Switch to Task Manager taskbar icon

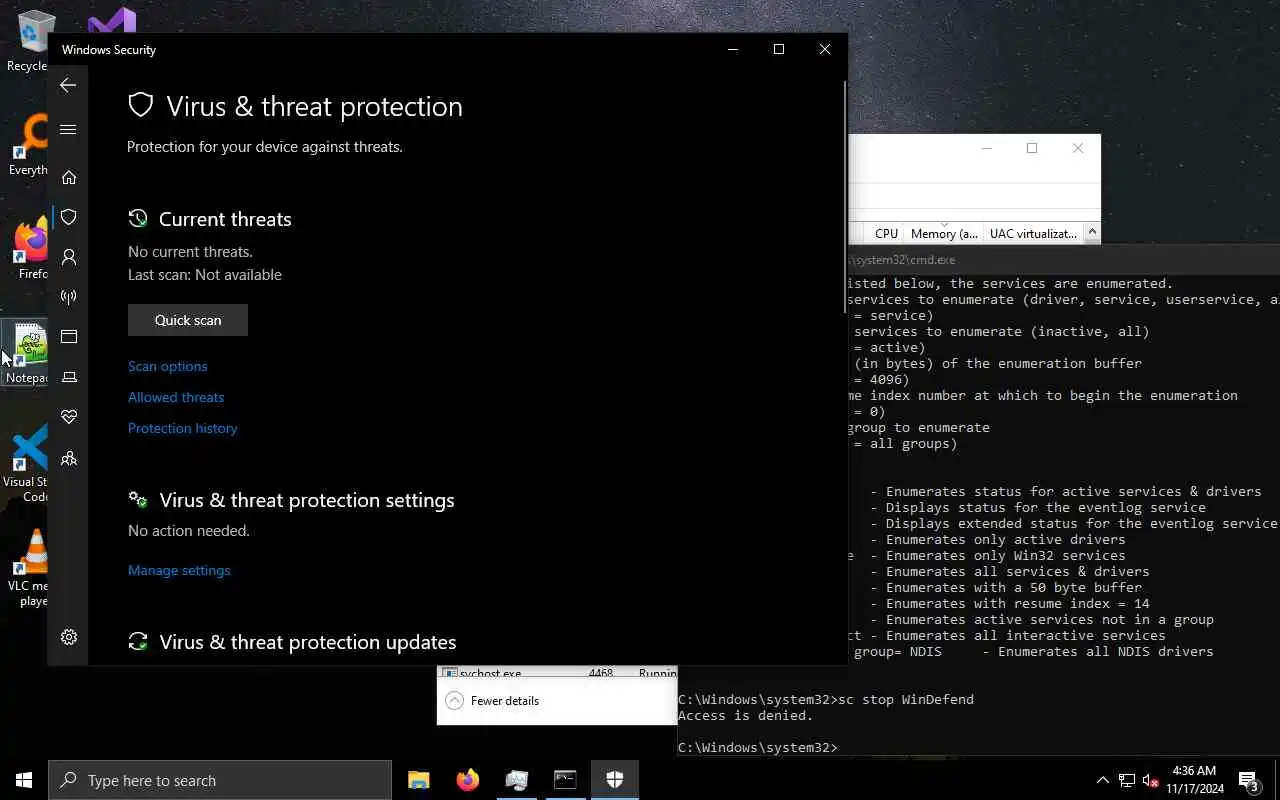pyautogui.click(x=516, y=780)
